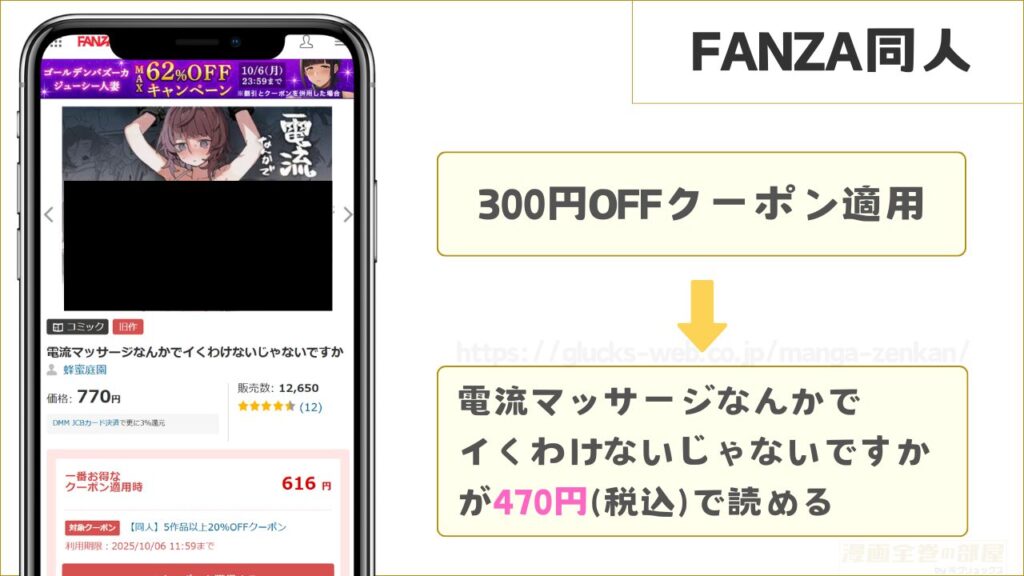Go to next image with right arrow
Screen dimensions: 1024x576
[x=347, y=214]
